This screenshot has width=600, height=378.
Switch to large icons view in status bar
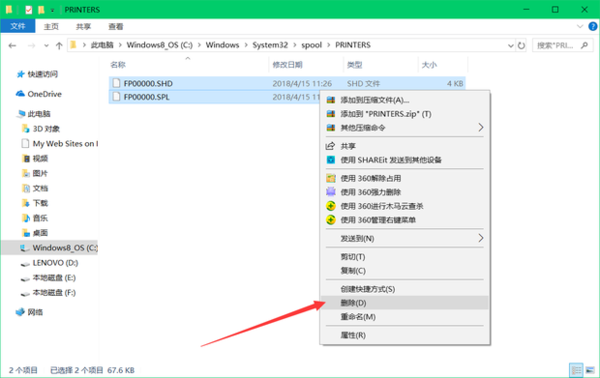coord(590,370)
